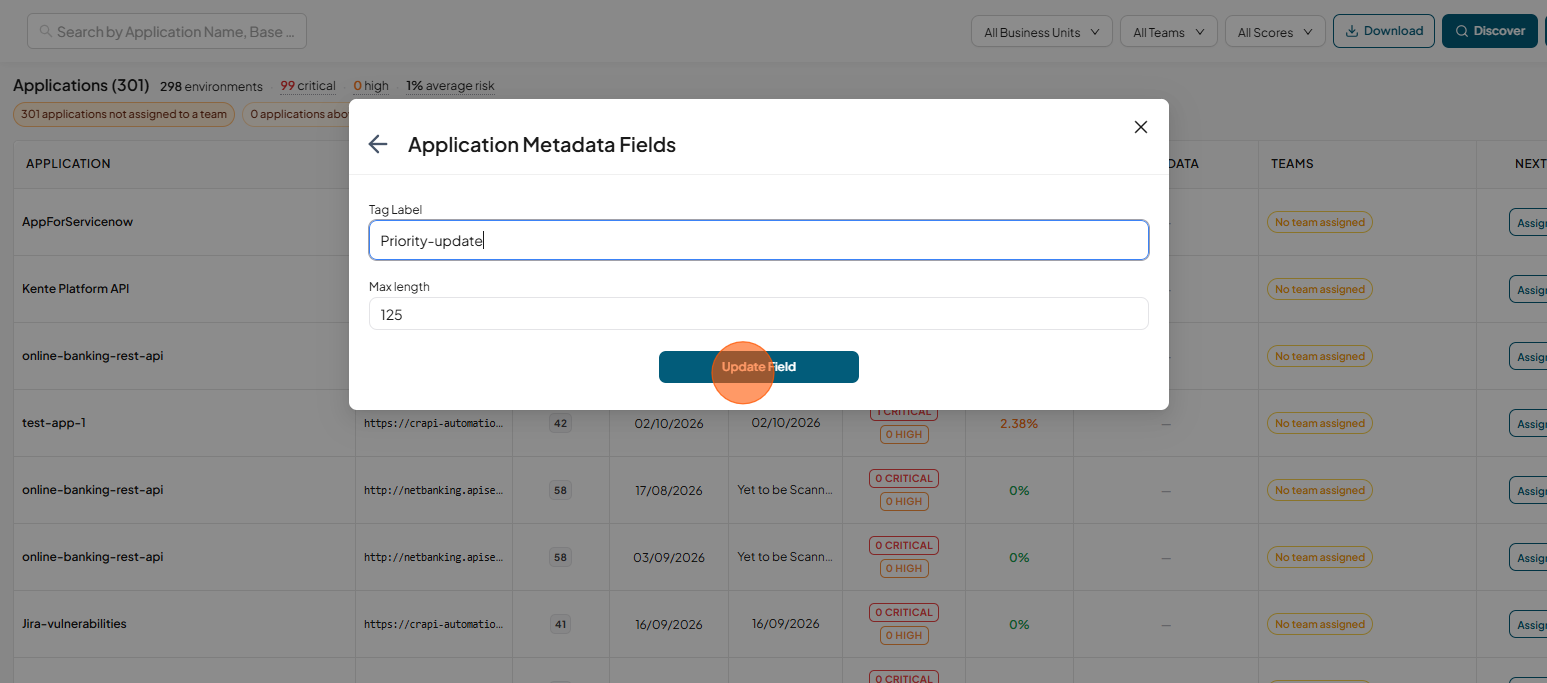Click the 0 high summary stat
This screenshot has height=683, width=1547.
pyautogui.click(x=371, y=86)
